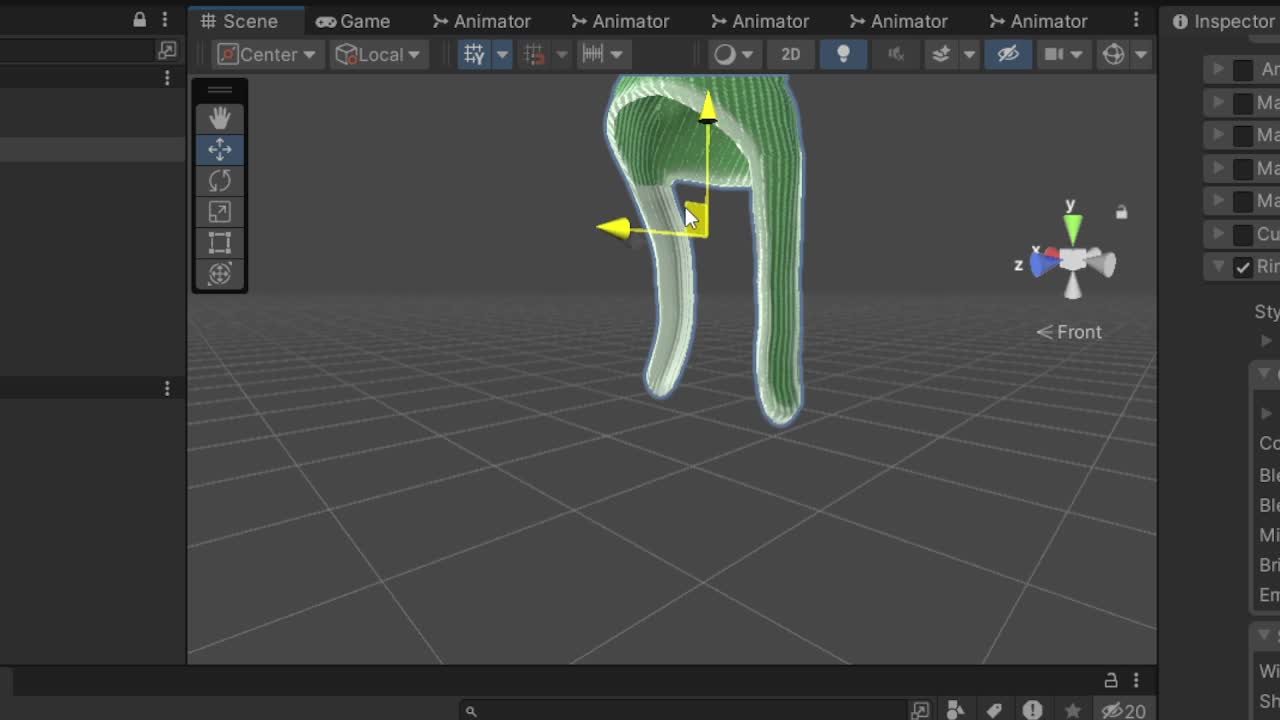The height and width of the screenshot is (720, 1280).
Task: Click the green Y axis gizmo cone
Action: point(1072,227)
